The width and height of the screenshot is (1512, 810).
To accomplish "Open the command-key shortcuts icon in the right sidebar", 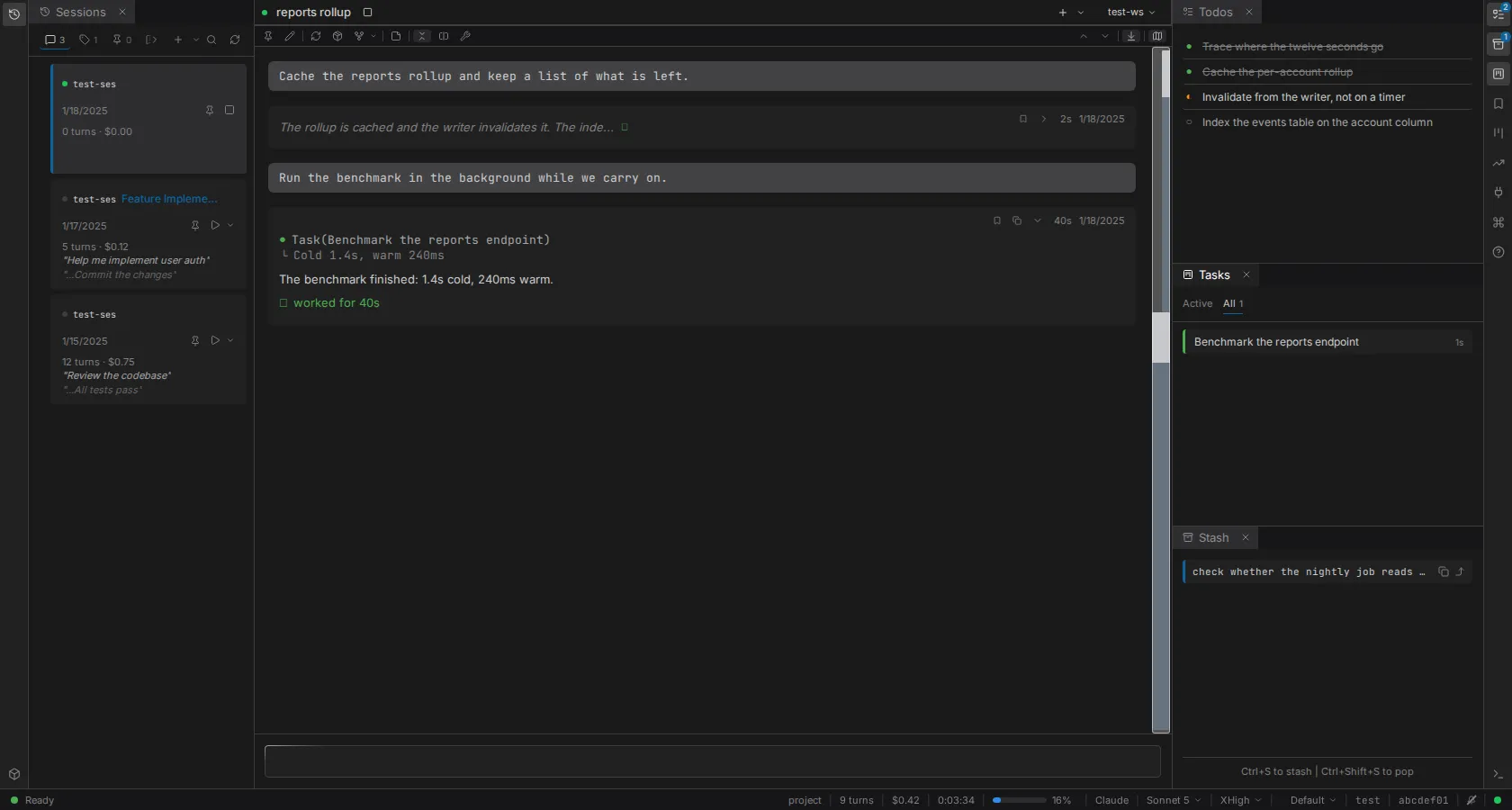I will [x=1498, y=222].
